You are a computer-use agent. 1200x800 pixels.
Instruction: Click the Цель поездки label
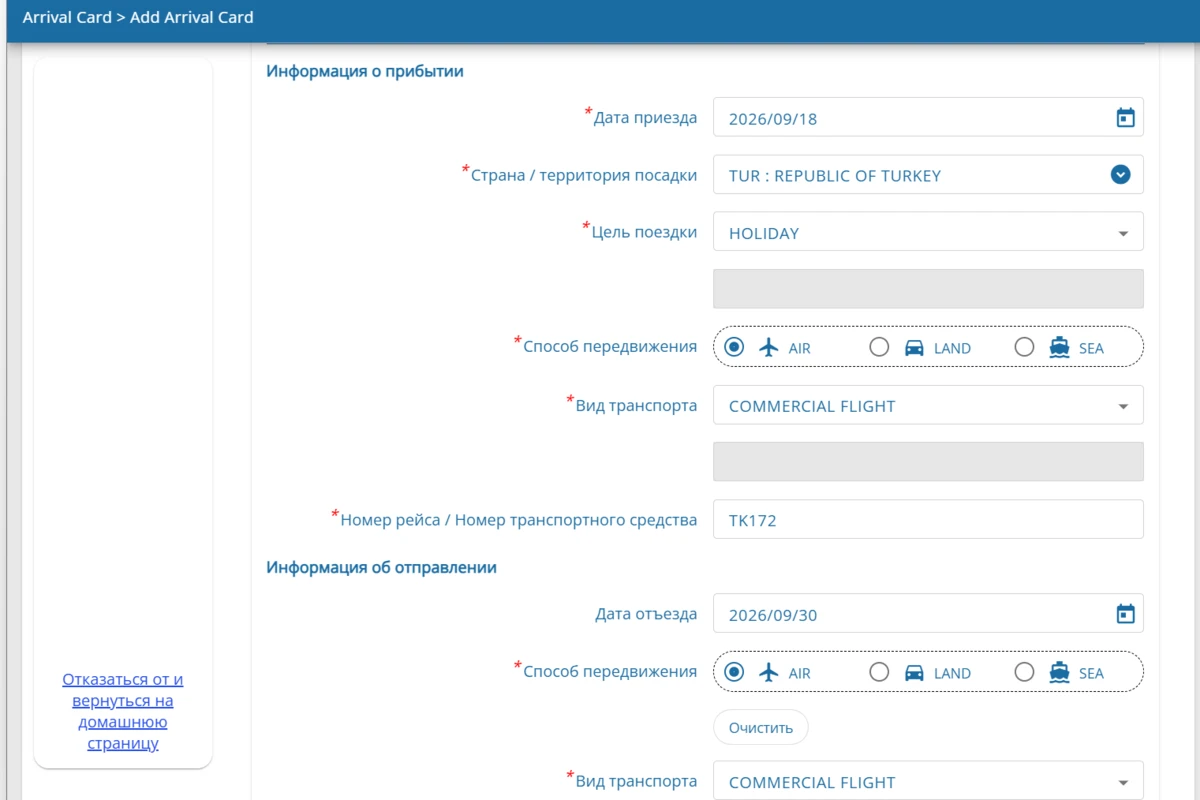(644, 232)
